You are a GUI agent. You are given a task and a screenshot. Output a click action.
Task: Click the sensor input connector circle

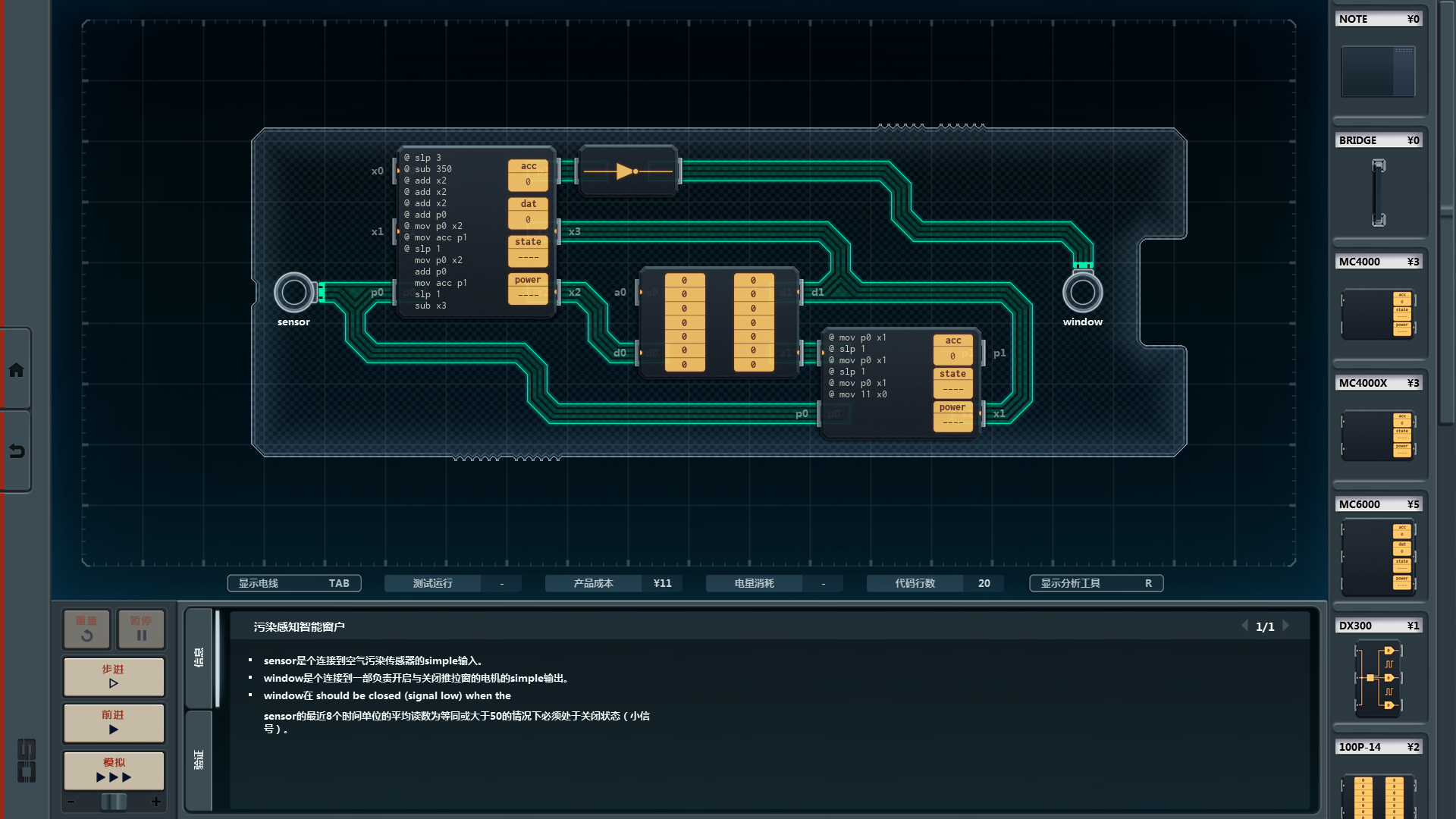293,293
